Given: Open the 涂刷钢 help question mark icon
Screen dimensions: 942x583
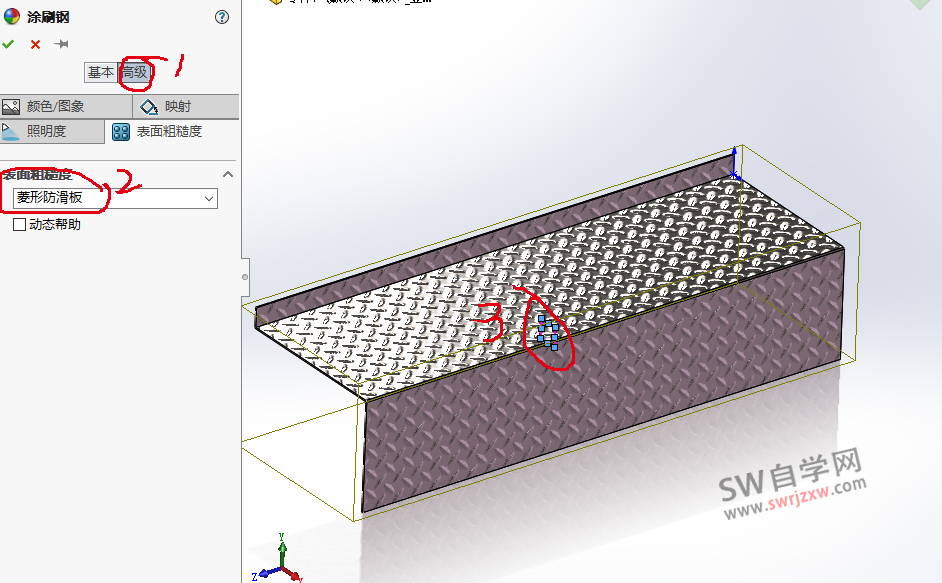Looking at the screenshot, I should (222, 17).
